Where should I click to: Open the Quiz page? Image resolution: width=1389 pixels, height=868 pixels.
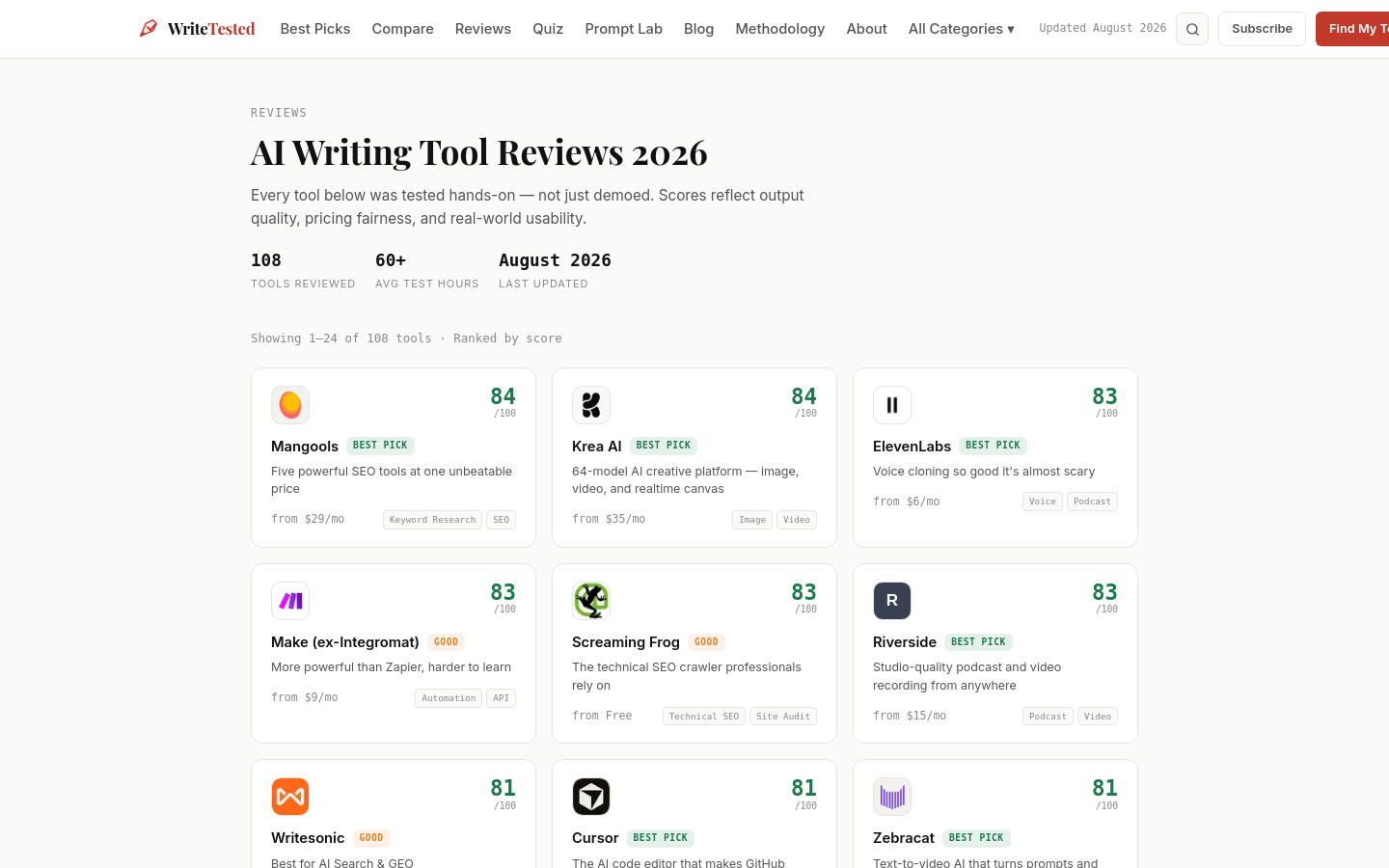(548, 29)
